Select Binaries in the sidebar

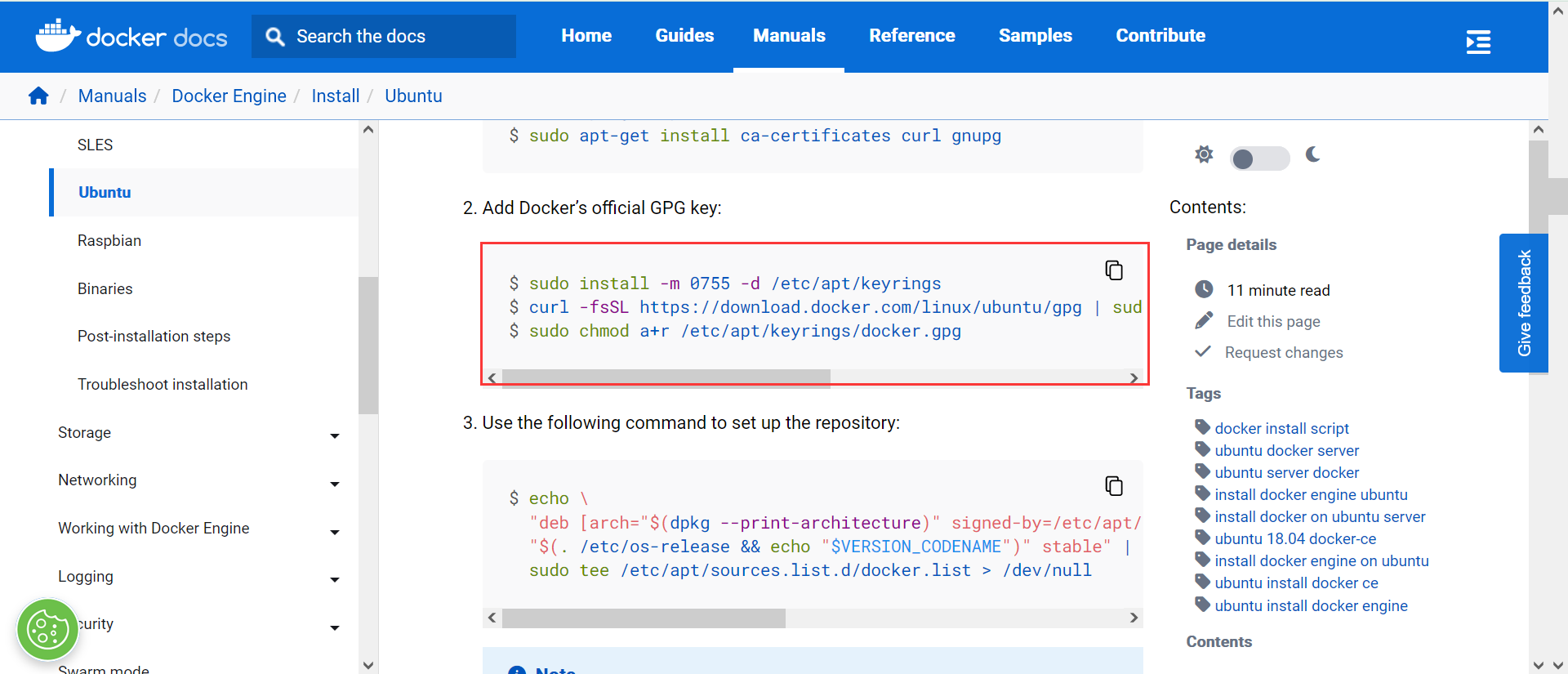[105, 288]
